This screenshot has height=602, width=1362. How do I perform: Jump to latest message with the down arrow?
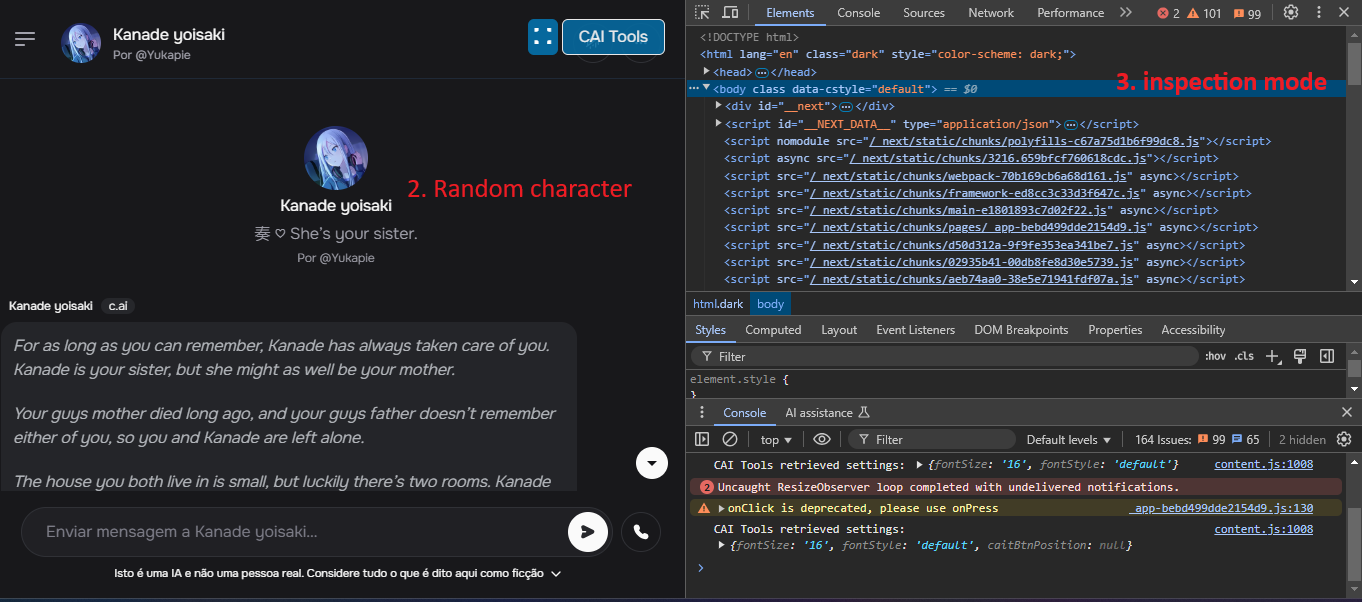pyautogui.click(x=652, y=463)
